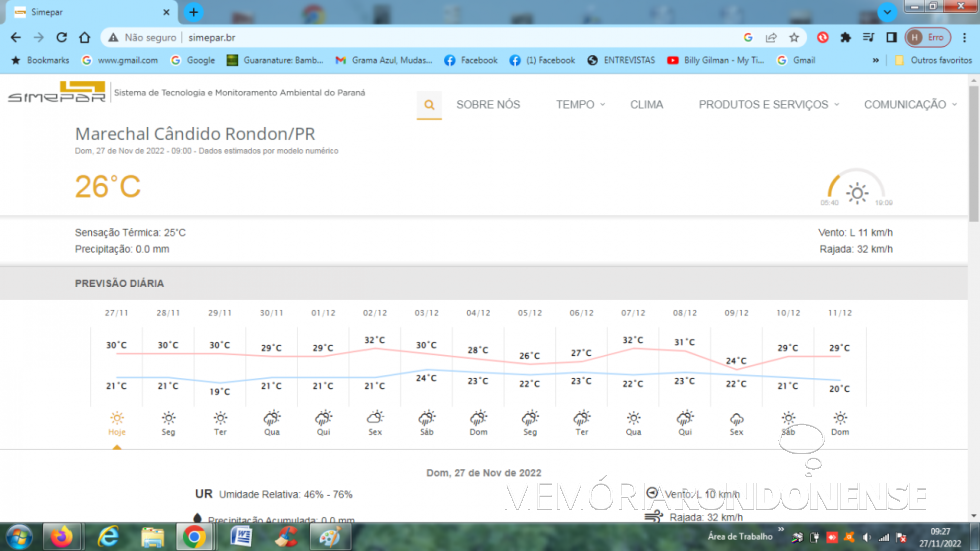Viewport: 980px width, 551px height.
Task: Go to browser home page icon
Action: 85,37
